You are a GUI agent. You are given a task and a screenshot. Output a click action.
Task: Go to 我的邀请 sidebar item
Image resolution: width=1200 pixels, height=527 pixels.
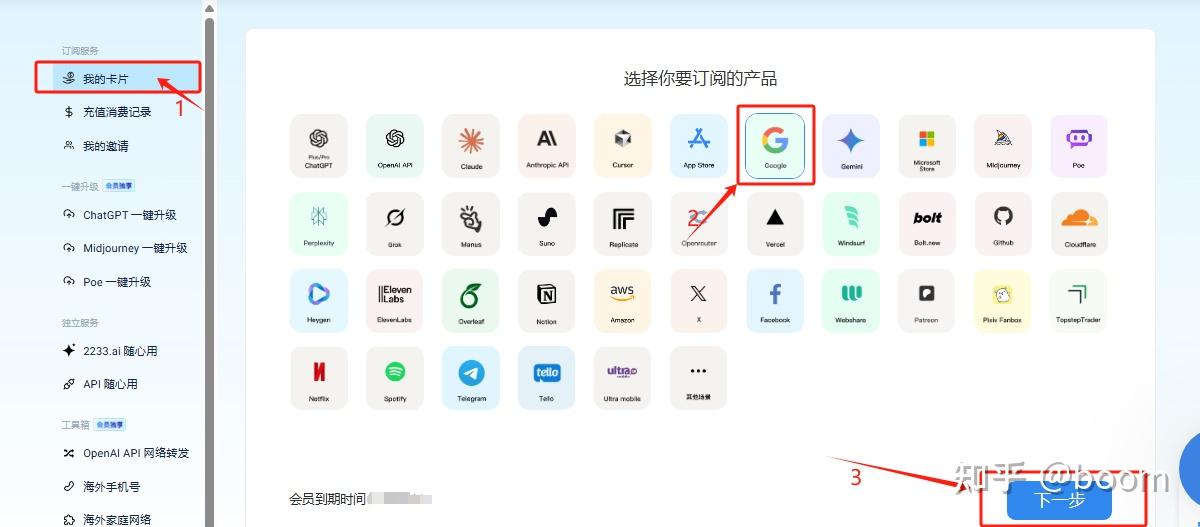[96, 146]
